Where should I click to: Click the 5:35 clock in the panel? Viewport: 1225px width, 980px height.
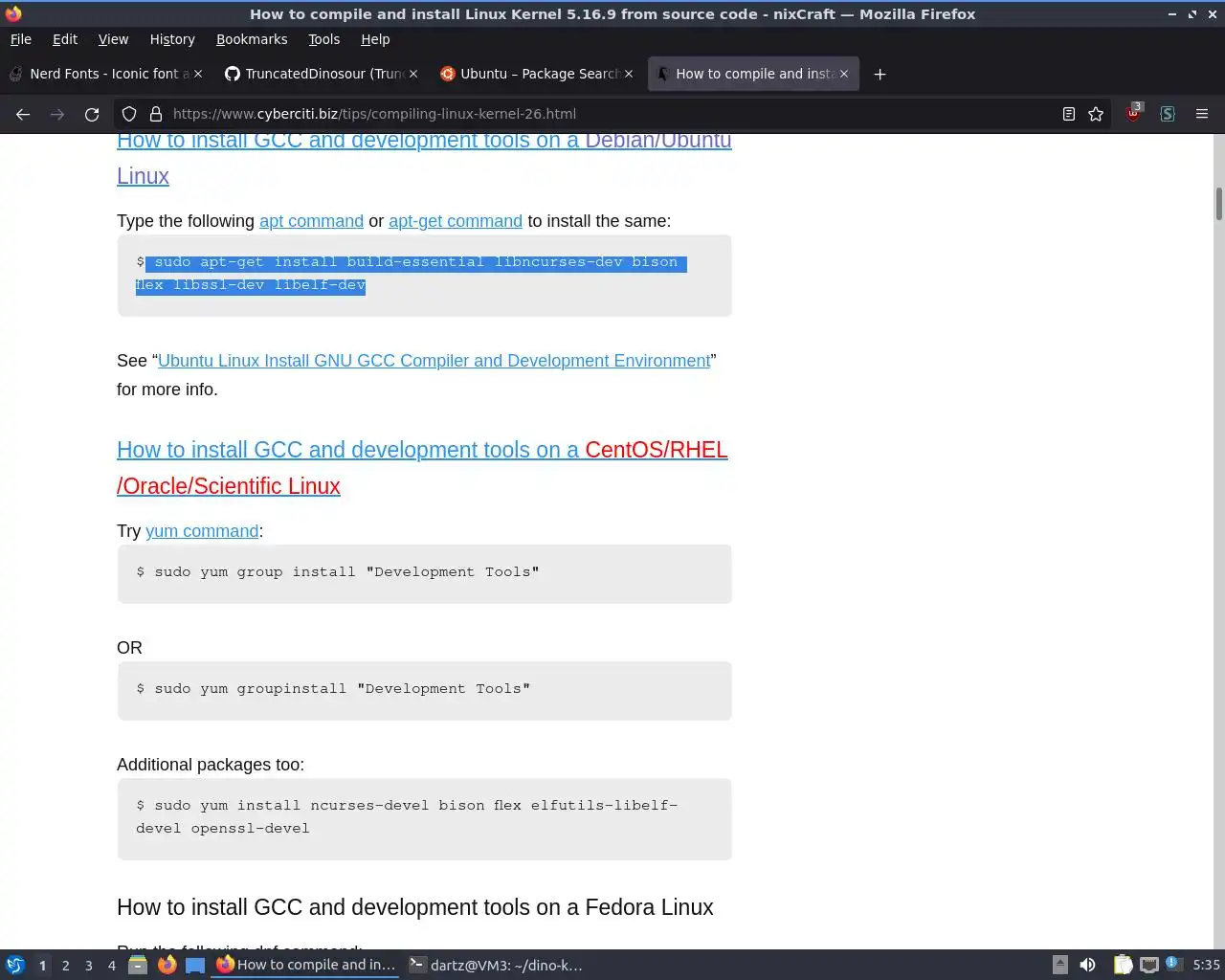(x=1206, y=965)
